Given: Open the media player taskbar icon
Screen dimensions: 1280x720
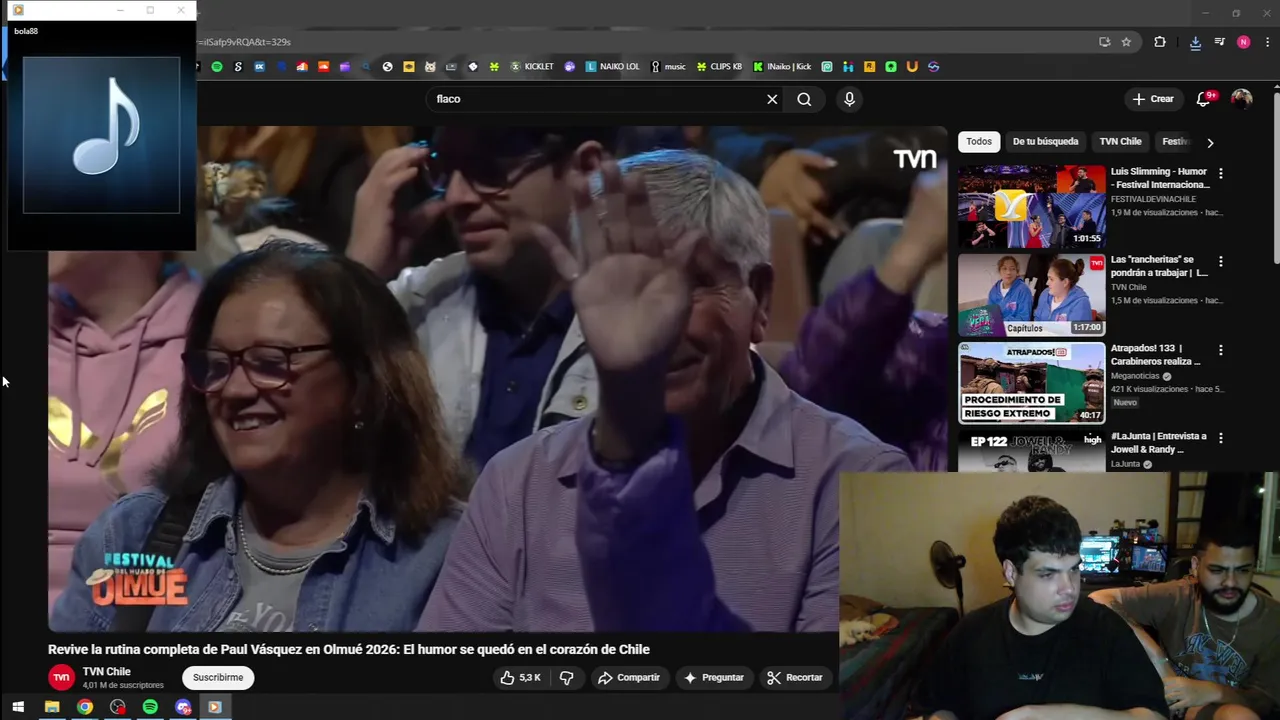Looking at the screenshot, I should (x=214, y=707).
